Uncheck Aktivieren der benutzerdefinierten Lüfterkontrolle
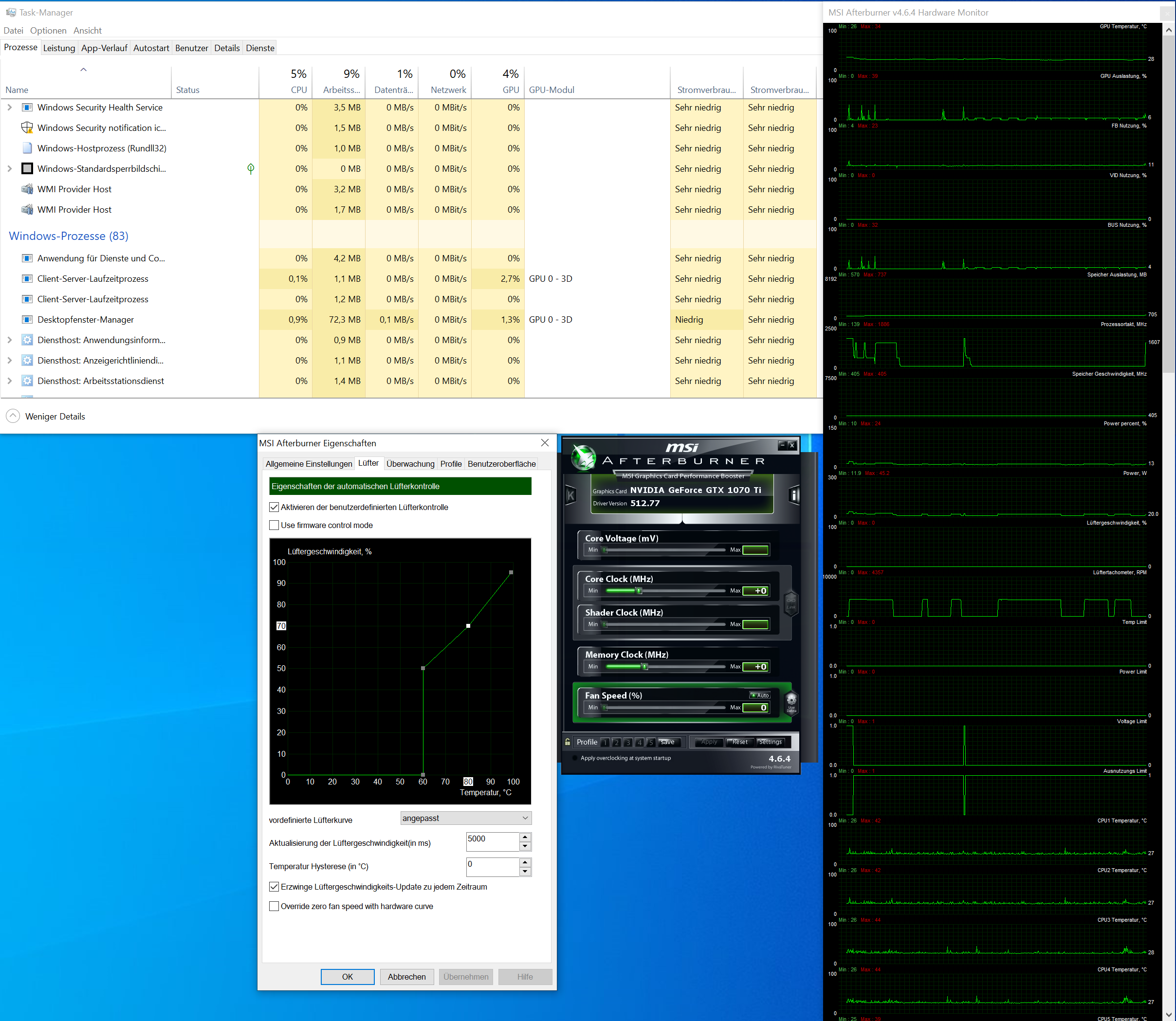1176x1021 pixels. coord(274,507)
